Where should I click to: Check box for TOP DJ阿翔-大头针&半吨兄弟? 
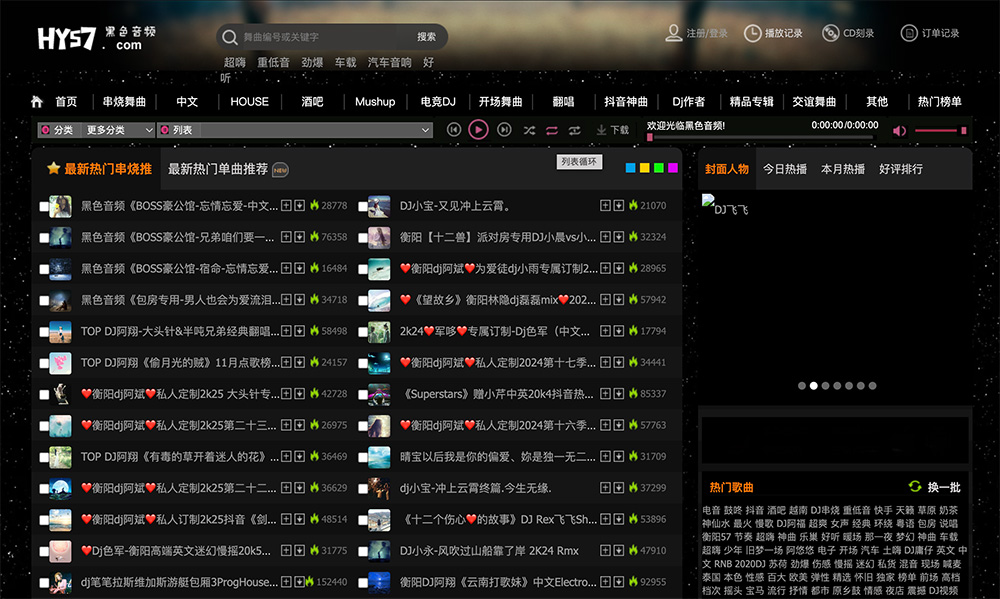click(44, 332)
